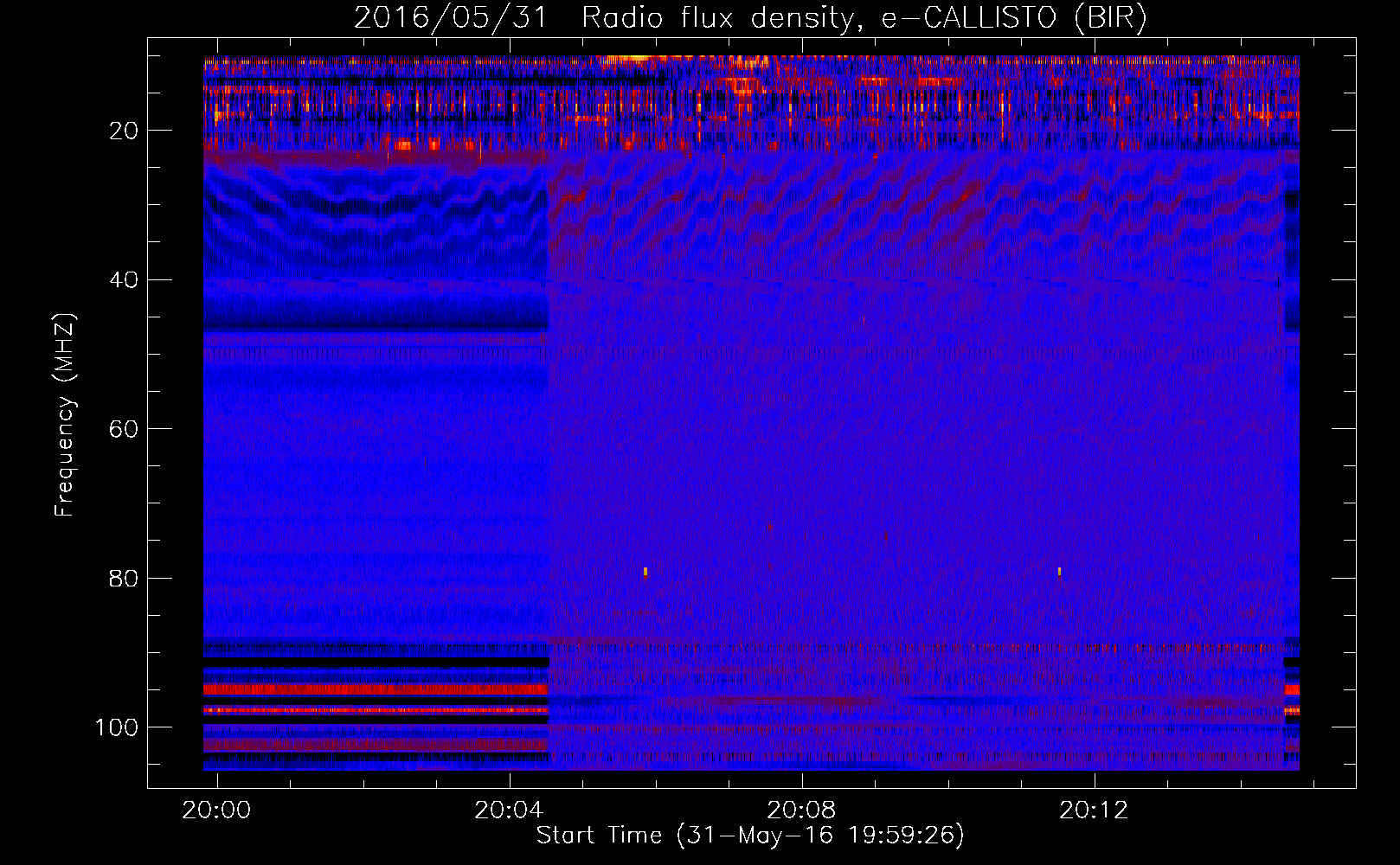The height and width of the screenshot is (865, 1400).
Task: Click the bright red band near 95 MHz at left
Action: (x=376, y=689)
